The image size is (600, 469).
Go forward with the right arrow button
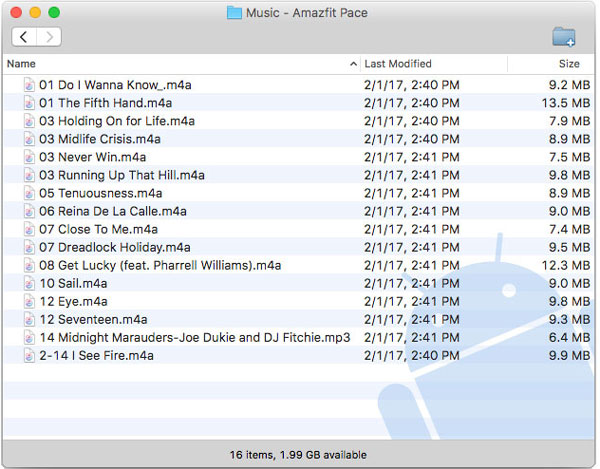coord(49,37)
